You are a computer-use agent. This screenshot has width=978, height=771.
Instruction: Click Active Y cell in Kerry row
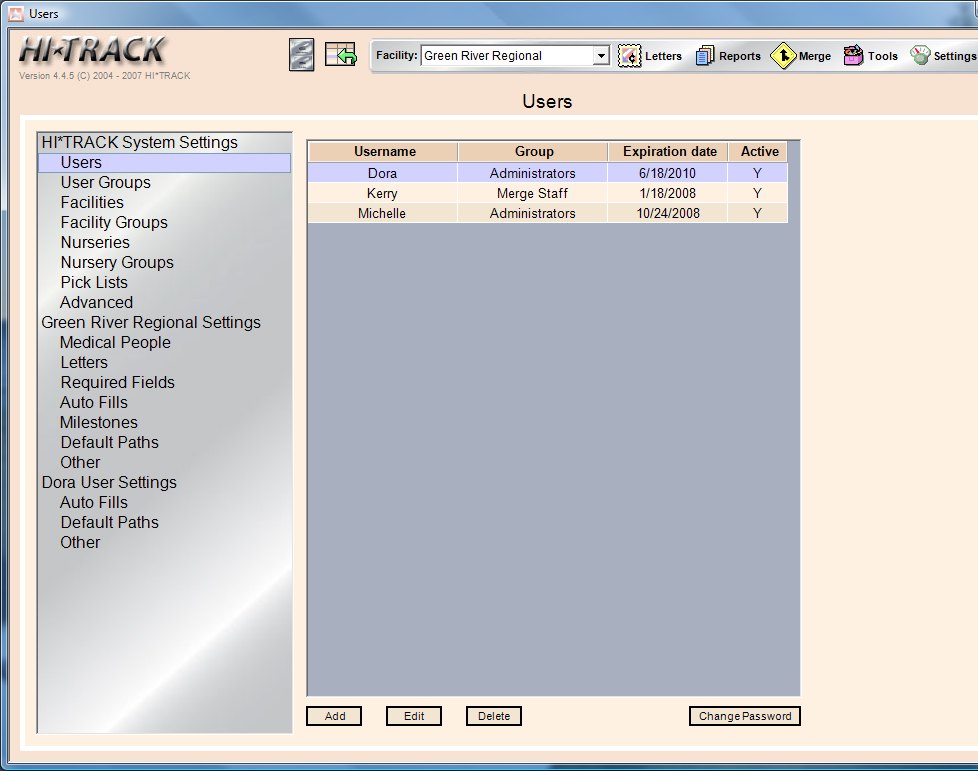[x=757, y=193]
